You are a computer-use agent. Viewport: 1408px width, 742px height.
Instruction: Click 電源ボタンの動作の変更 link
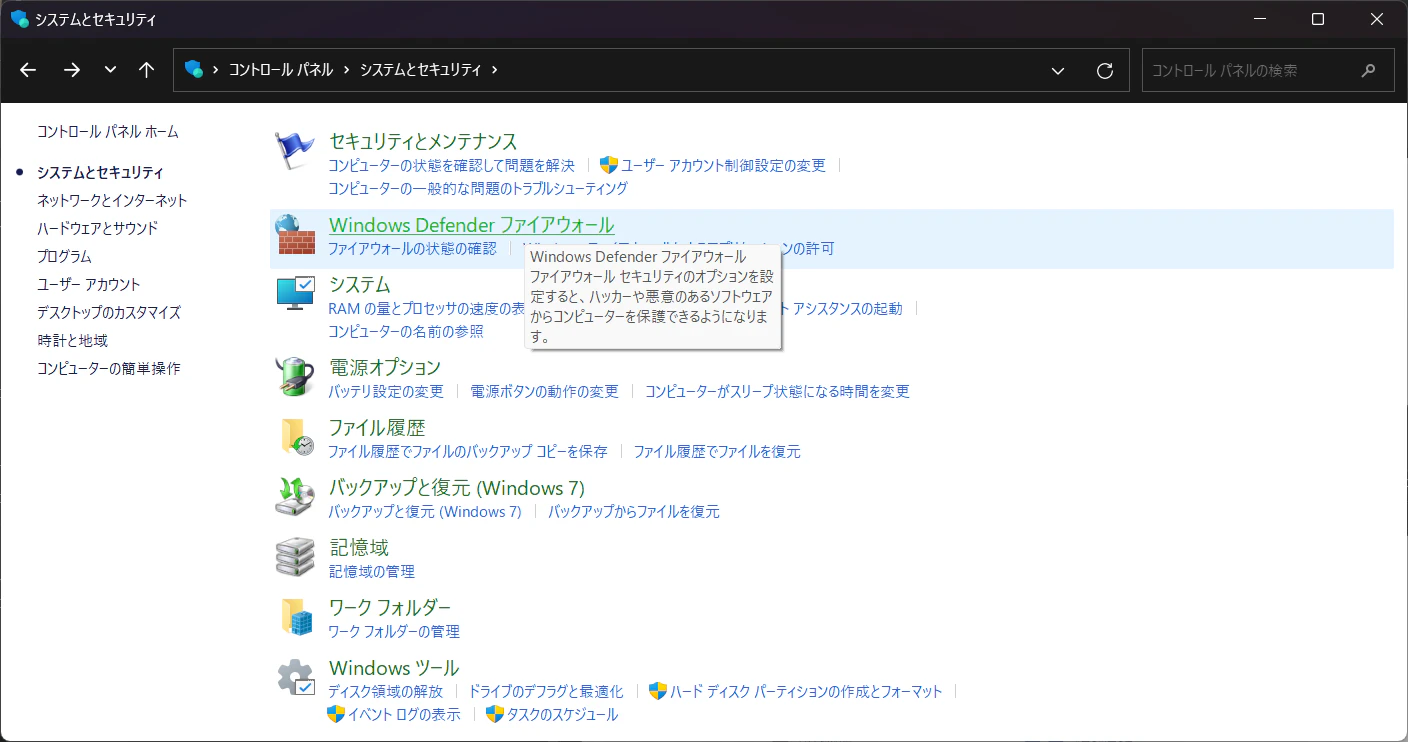coord(544,391)
